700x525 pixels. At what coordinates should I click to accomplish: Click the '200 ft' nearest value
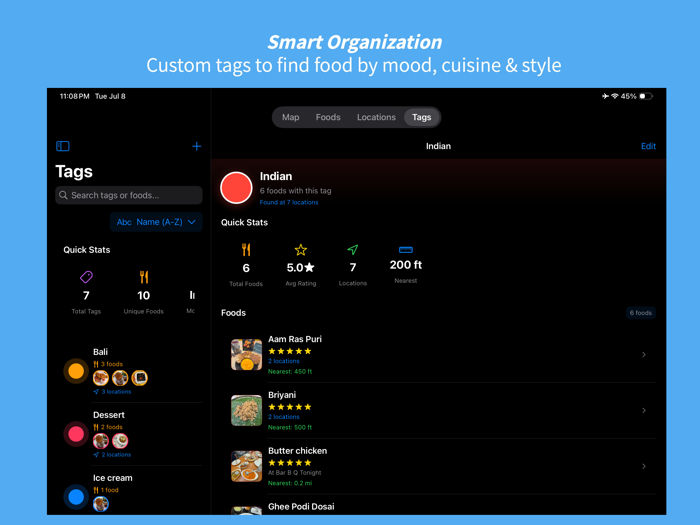pos(405,265)
